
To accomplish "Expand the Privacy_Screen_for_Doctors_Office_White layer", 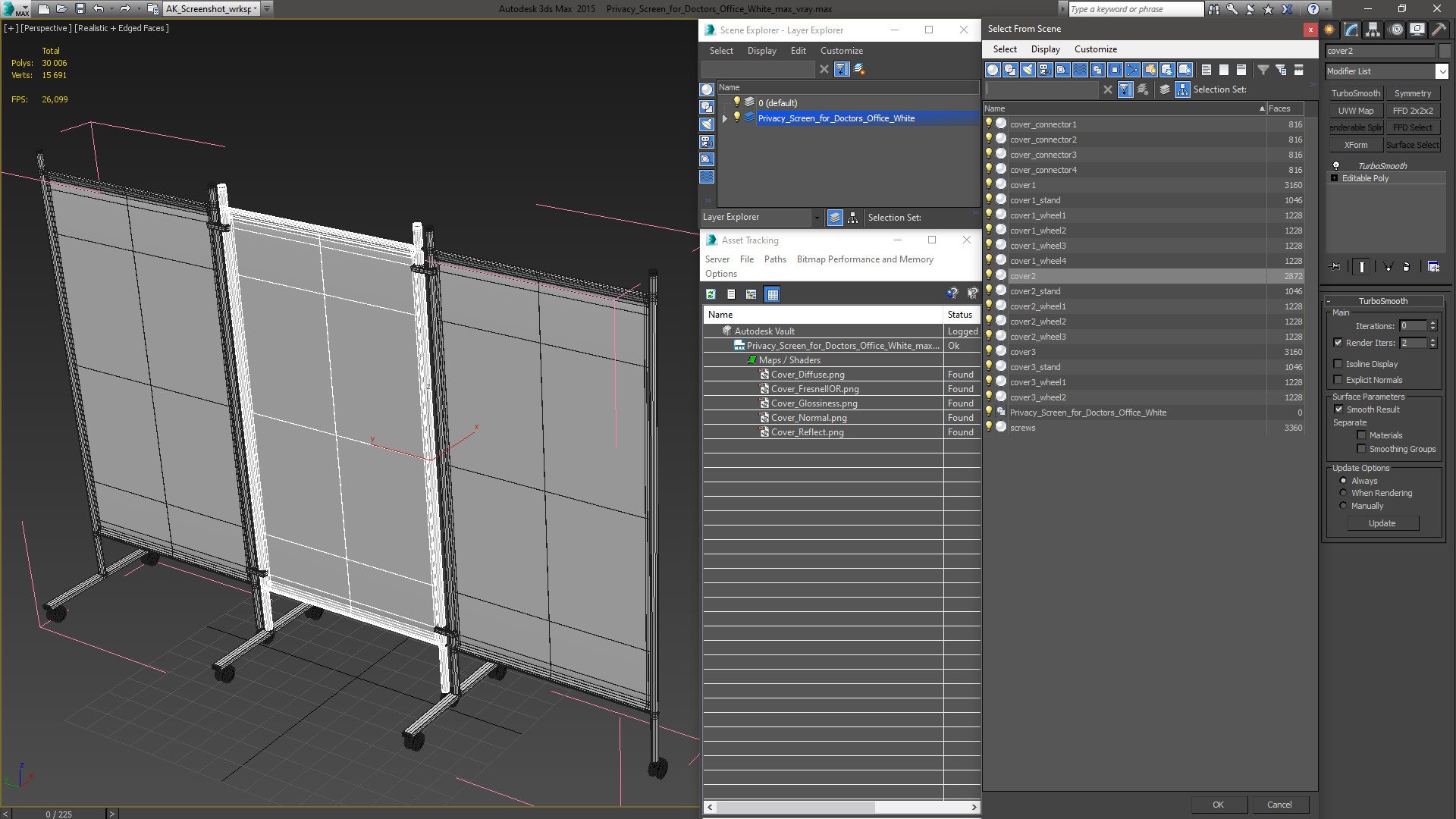I will click(x=725, y=118).
